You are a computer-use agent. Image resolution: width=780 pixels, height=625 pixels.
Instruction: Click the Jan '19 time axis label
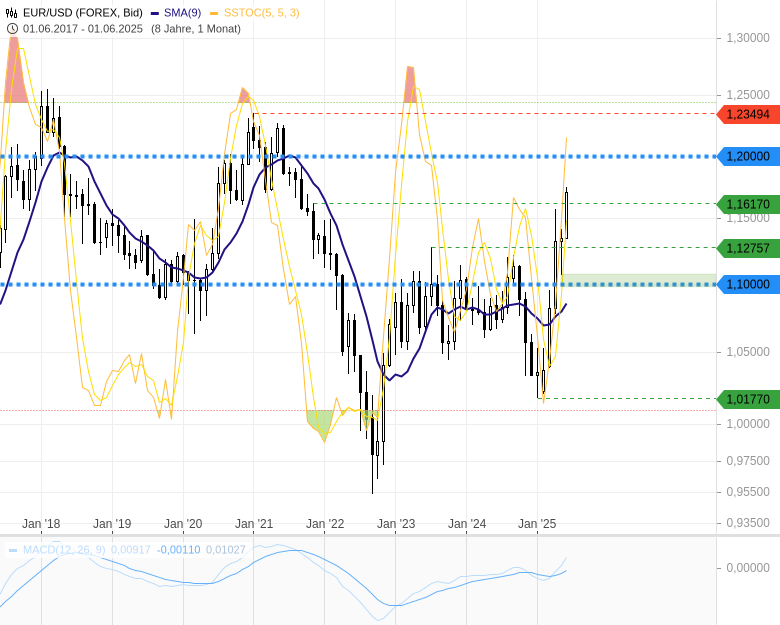(112, 523)
